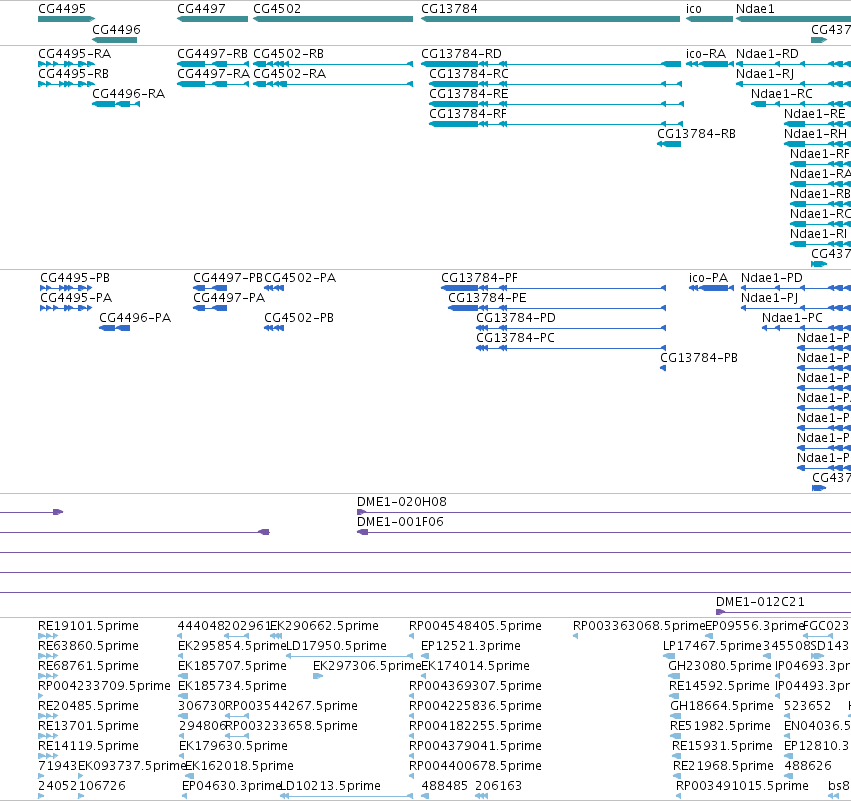This screenshot has height=801, width=851.
Task: Select protein CG13784-PE
Action: coord(557,308)
